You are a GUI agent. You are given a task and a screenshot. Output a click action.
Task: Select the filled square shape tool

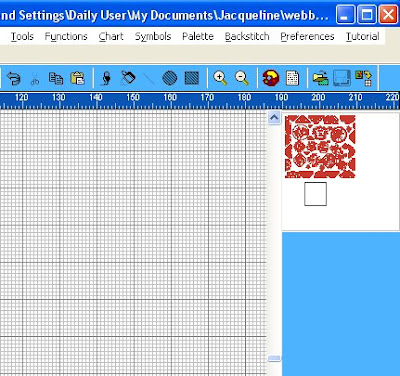[x=192, y=78]
